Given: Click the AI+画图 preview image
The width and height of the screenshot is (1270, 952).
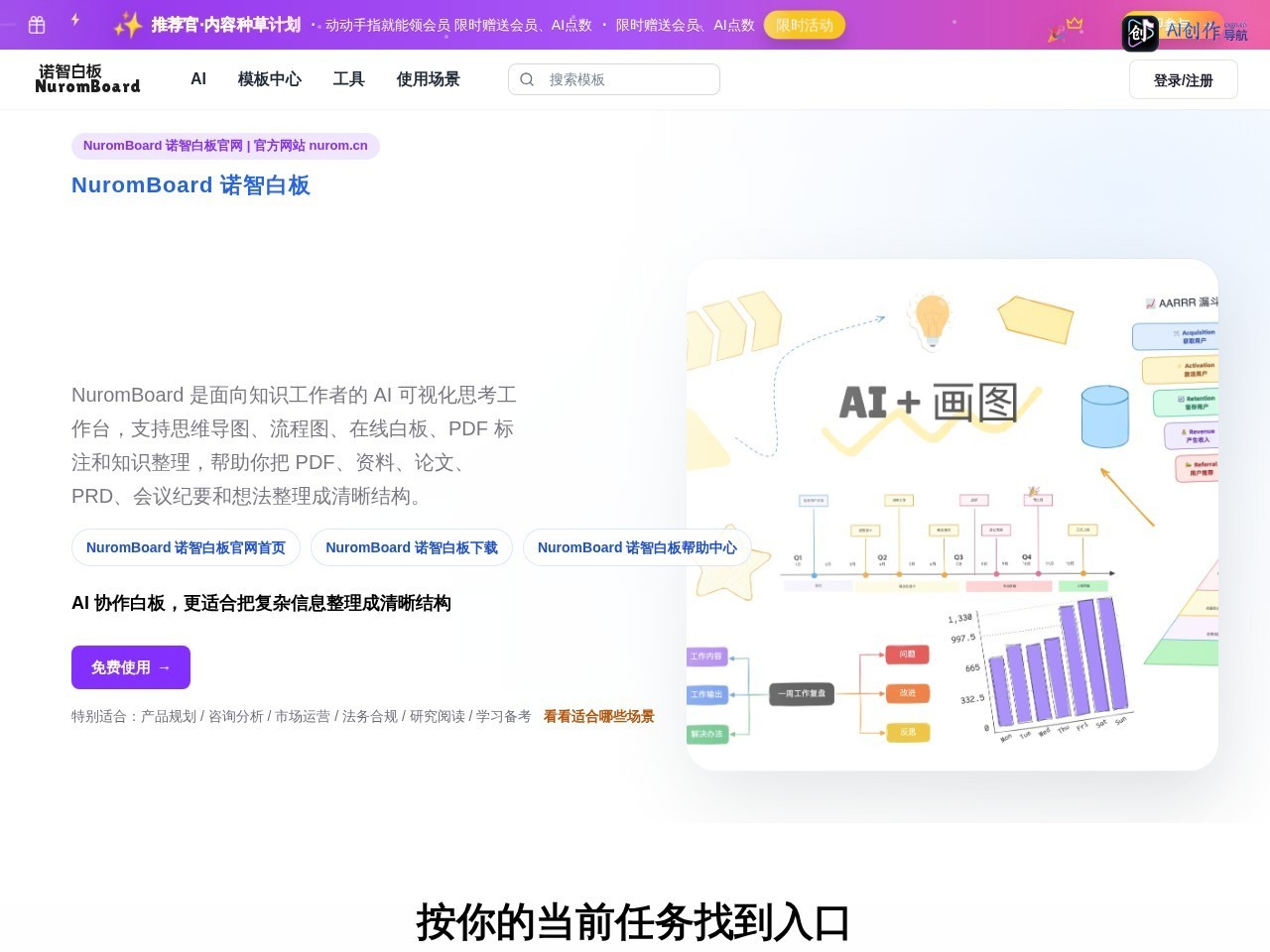Looking at the screenshot, I should (x=952, y=515).
